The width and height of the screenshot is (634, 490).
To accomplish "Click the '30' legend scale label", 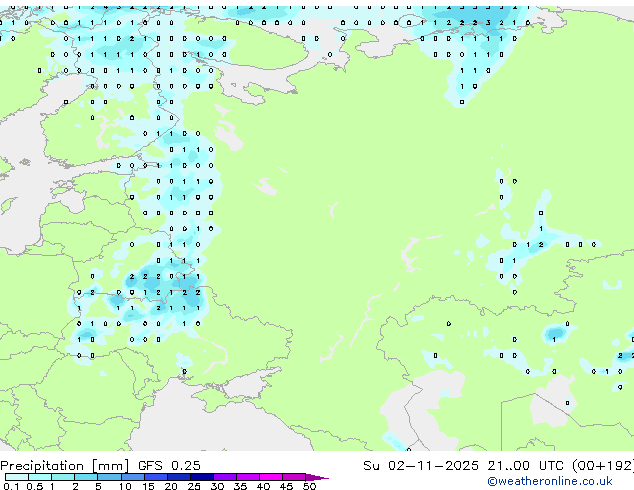I will [218, 486].
